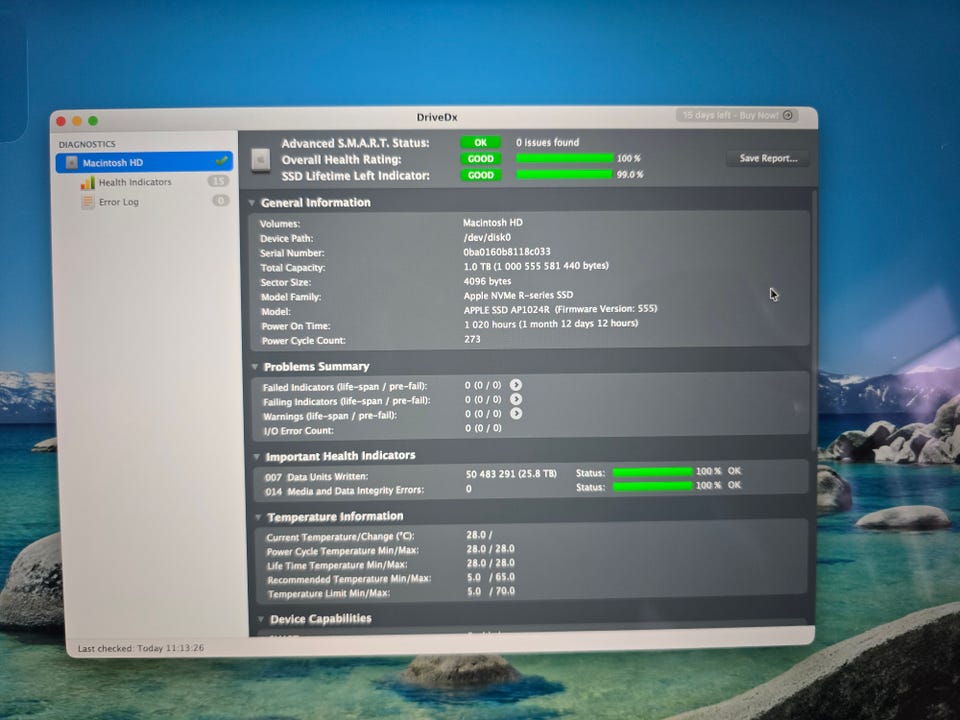This screenshot has width=960, height=720.
Task: Click the green OK status badge
Action: (481, 143)
